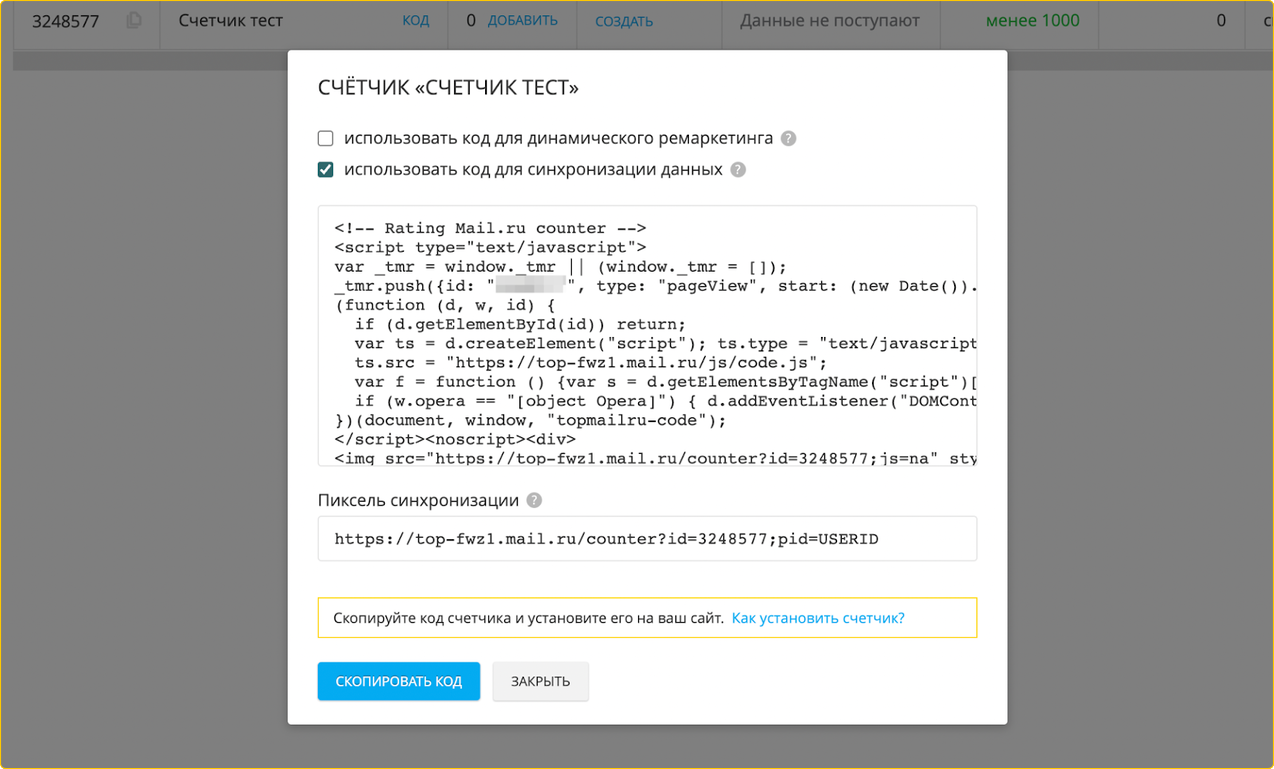1274x769 pixels.
Task: Open help tooltip for data synchronization option
Action: (x=737, y=170)
